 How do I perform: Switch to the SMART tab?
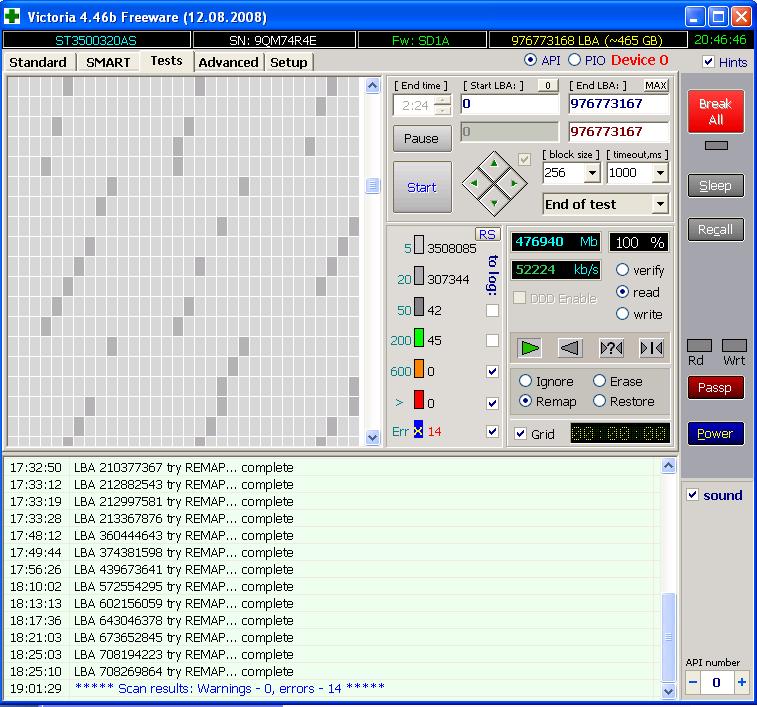coord(108,62)
